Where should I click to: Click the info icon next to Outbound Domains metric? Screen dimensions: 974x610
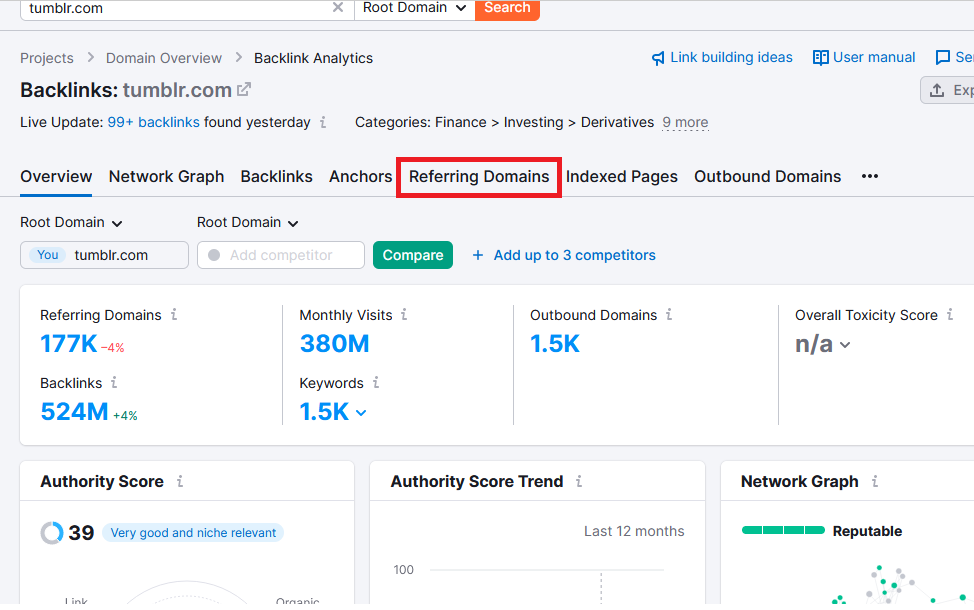pyautogui.click(x=669, y=315)
